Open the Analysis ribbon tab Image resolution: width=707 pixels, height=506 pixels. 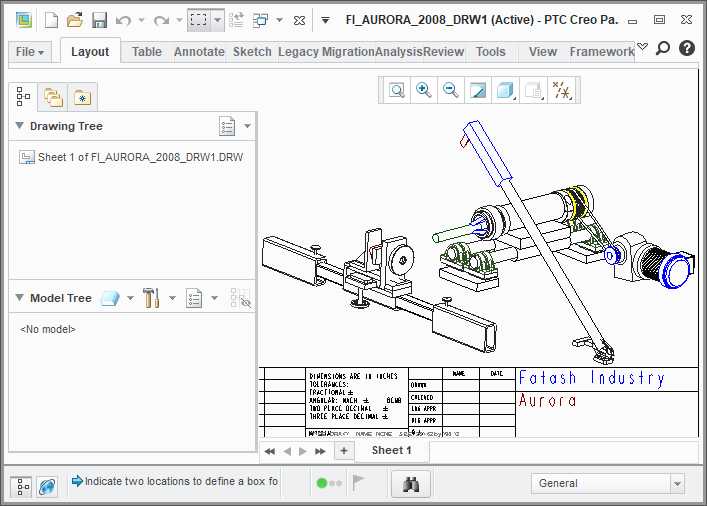(399, 52)
